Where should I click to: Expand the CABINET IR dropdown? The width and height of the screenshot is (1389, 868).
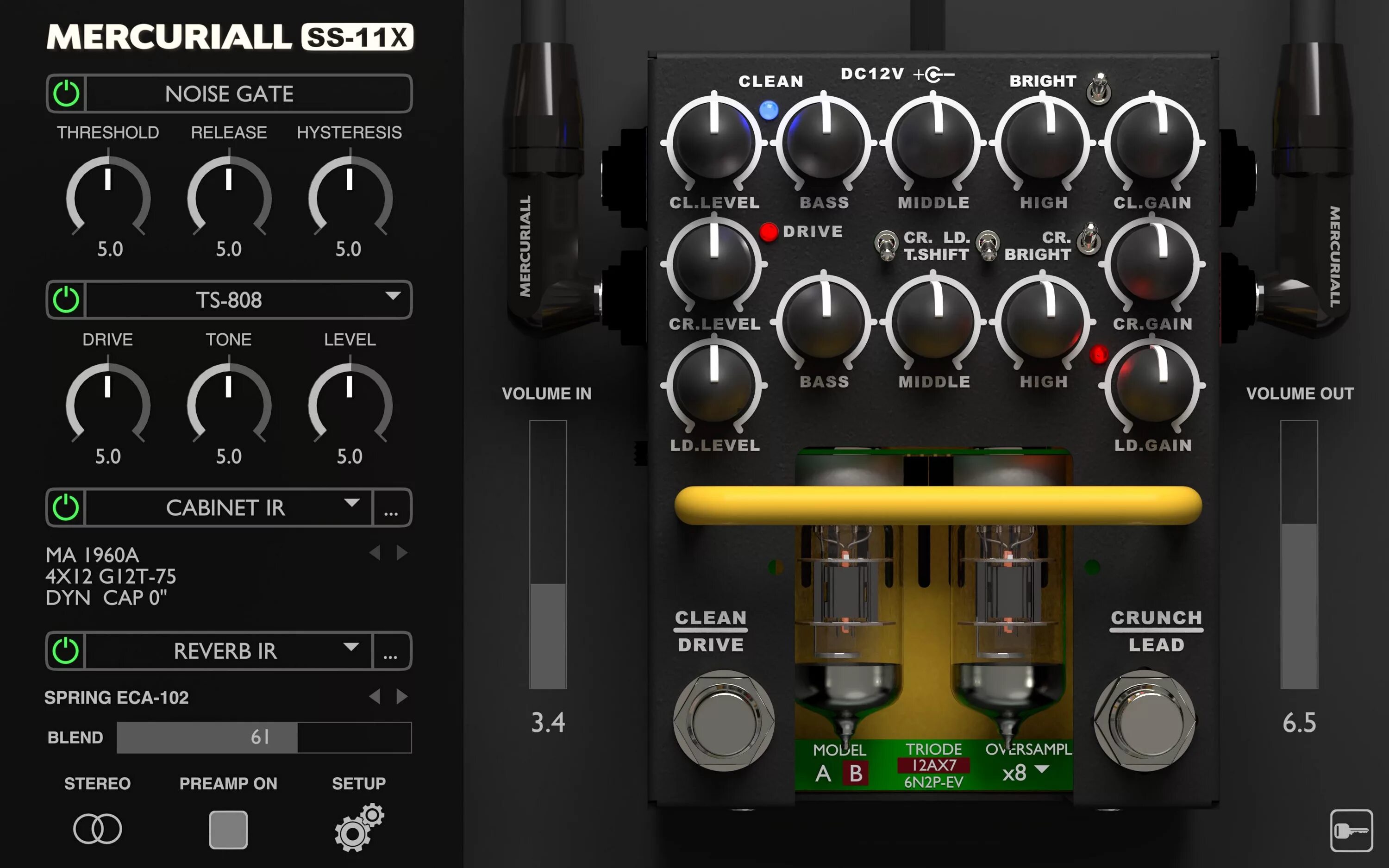pos(352,504)
